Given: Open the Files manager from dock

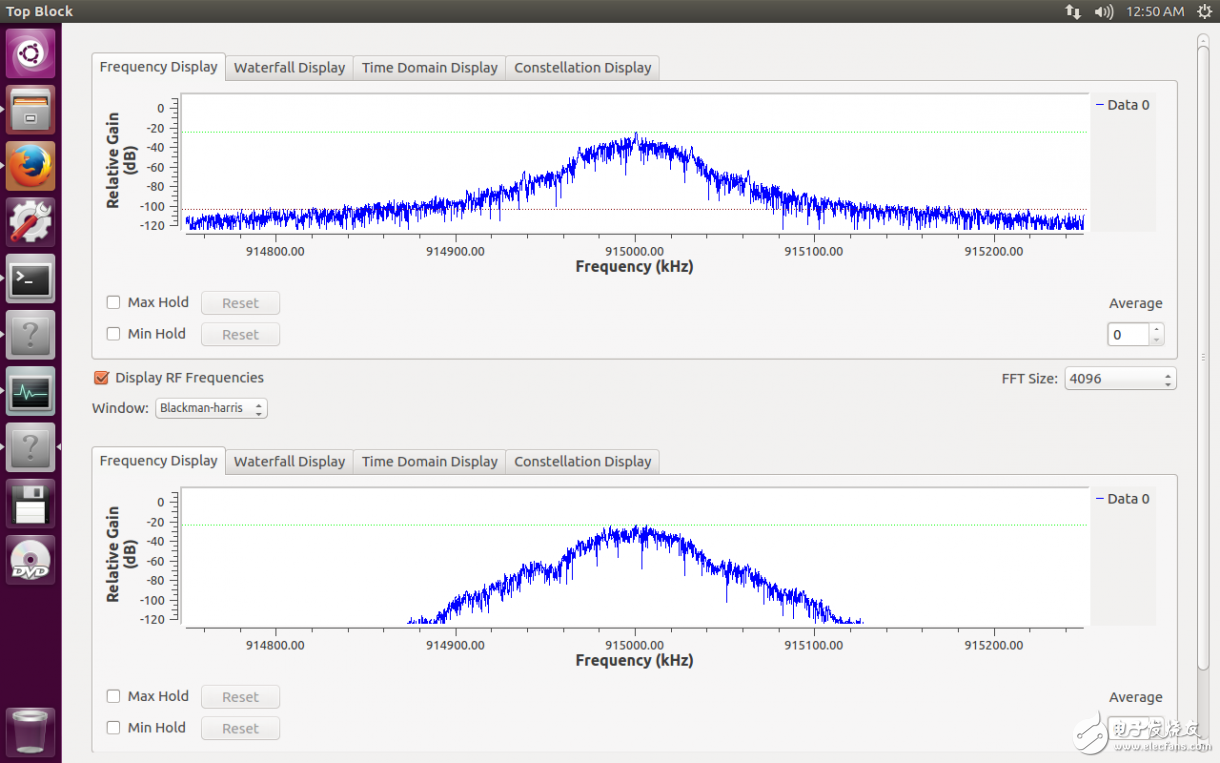Looking at the screenshot, I should (30, 110).
